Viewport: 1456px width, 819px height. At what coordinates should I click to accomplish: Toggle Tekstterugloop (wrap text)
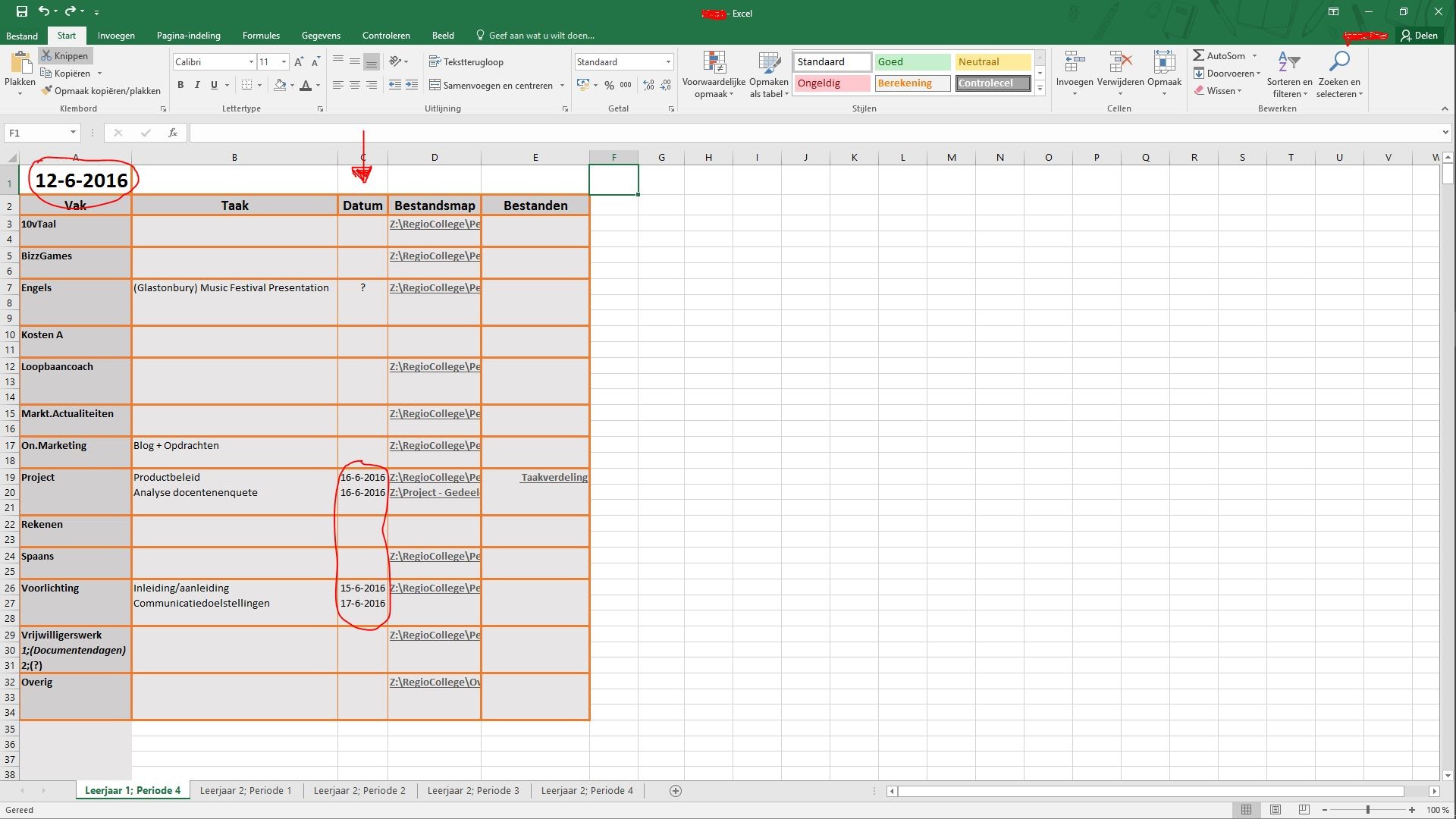[467, 61]
